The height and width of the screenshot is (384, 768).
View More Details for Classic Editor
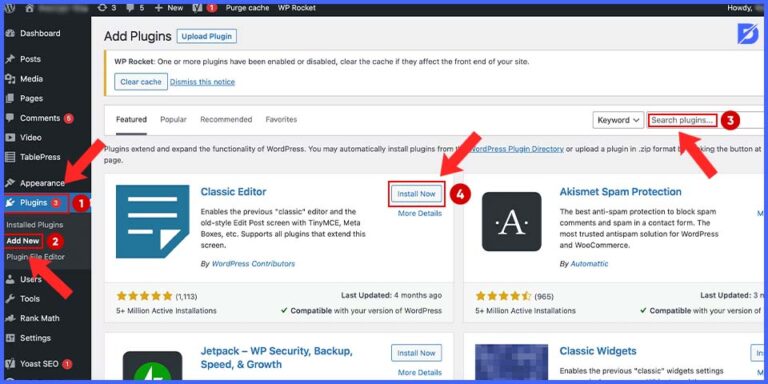[420, 214]
